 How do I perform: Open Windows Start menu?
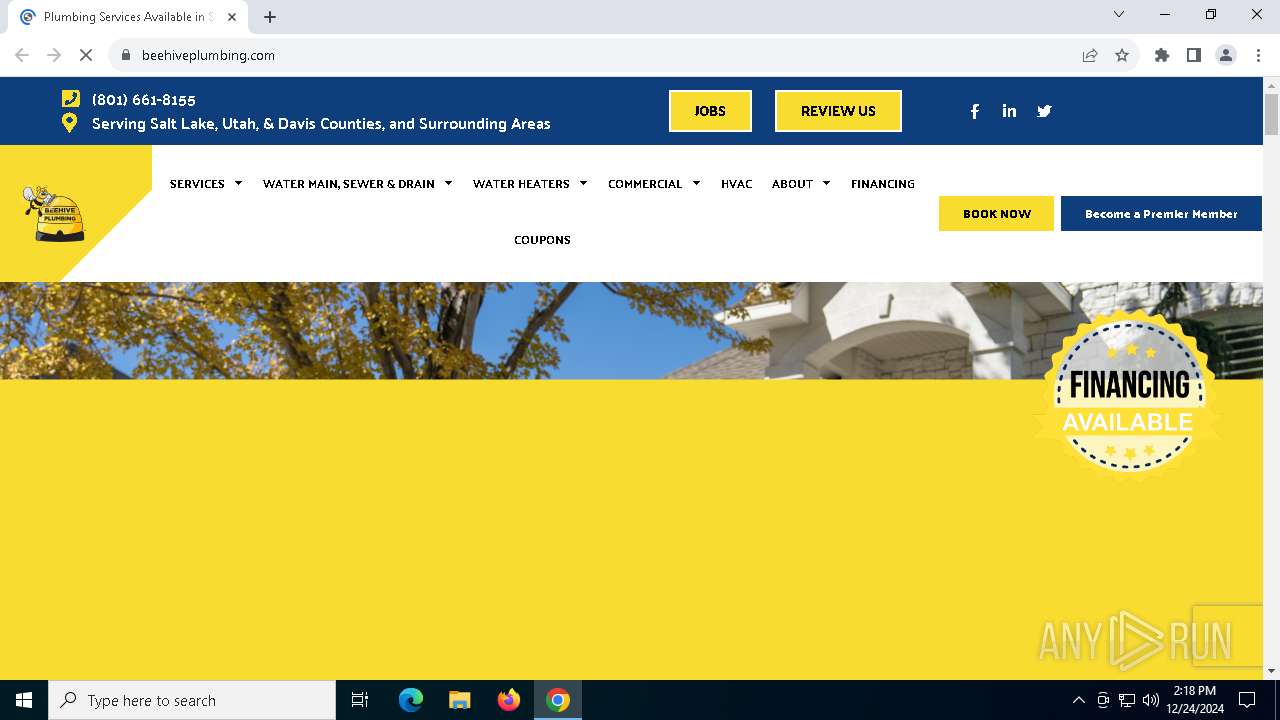24,700
